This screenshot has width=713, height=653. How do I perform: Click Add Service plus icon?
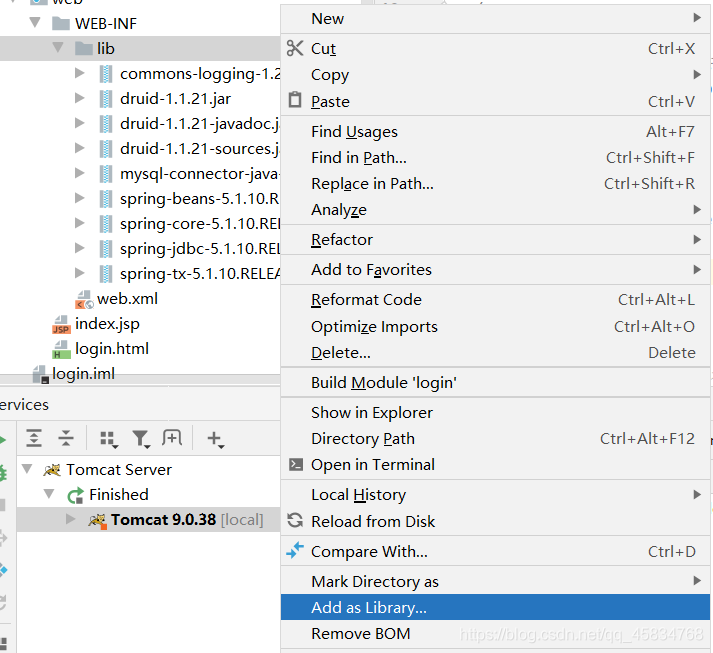point(215,439)
